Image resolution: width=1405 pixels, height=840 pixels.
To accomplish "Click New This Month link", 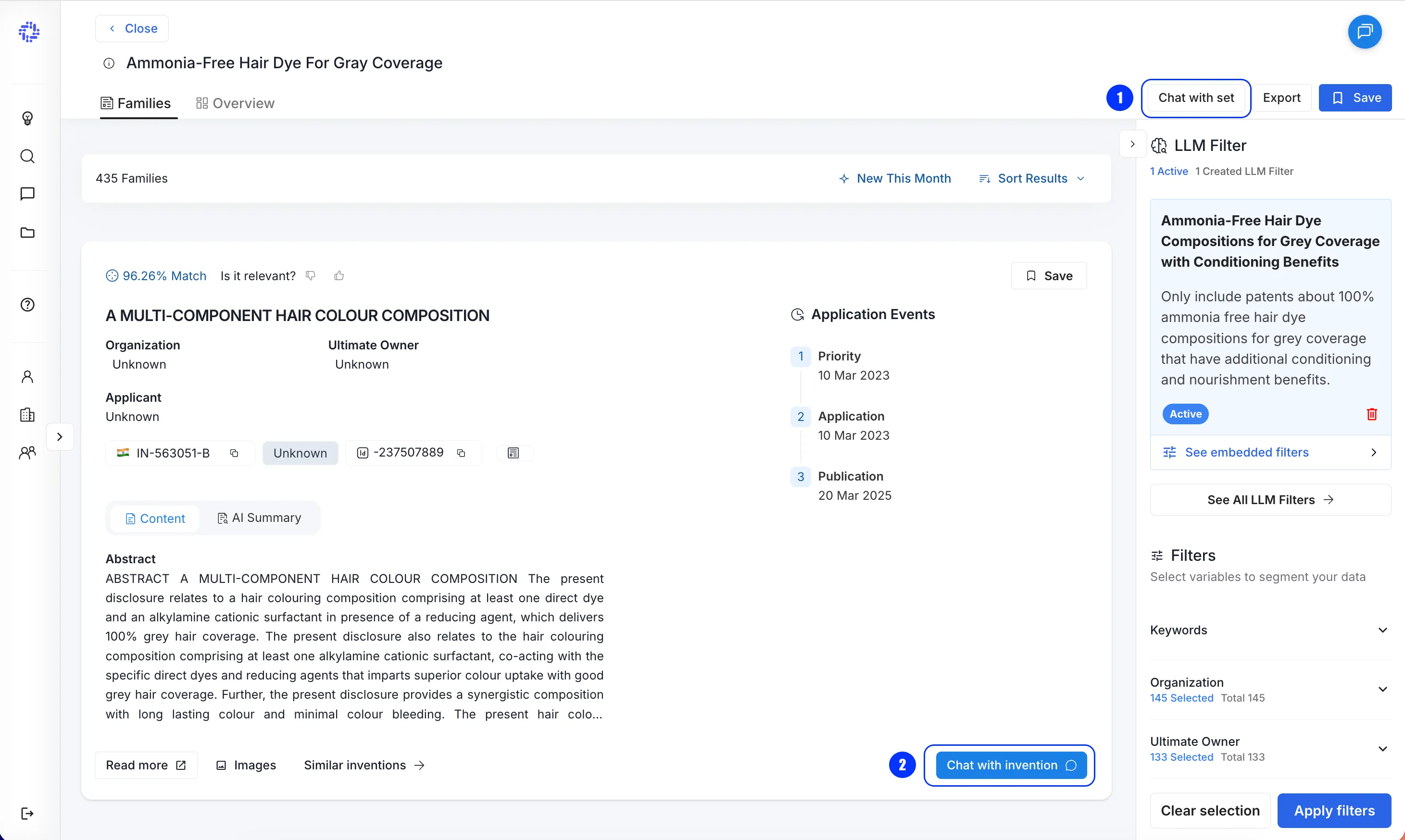I will coord(895,179).
